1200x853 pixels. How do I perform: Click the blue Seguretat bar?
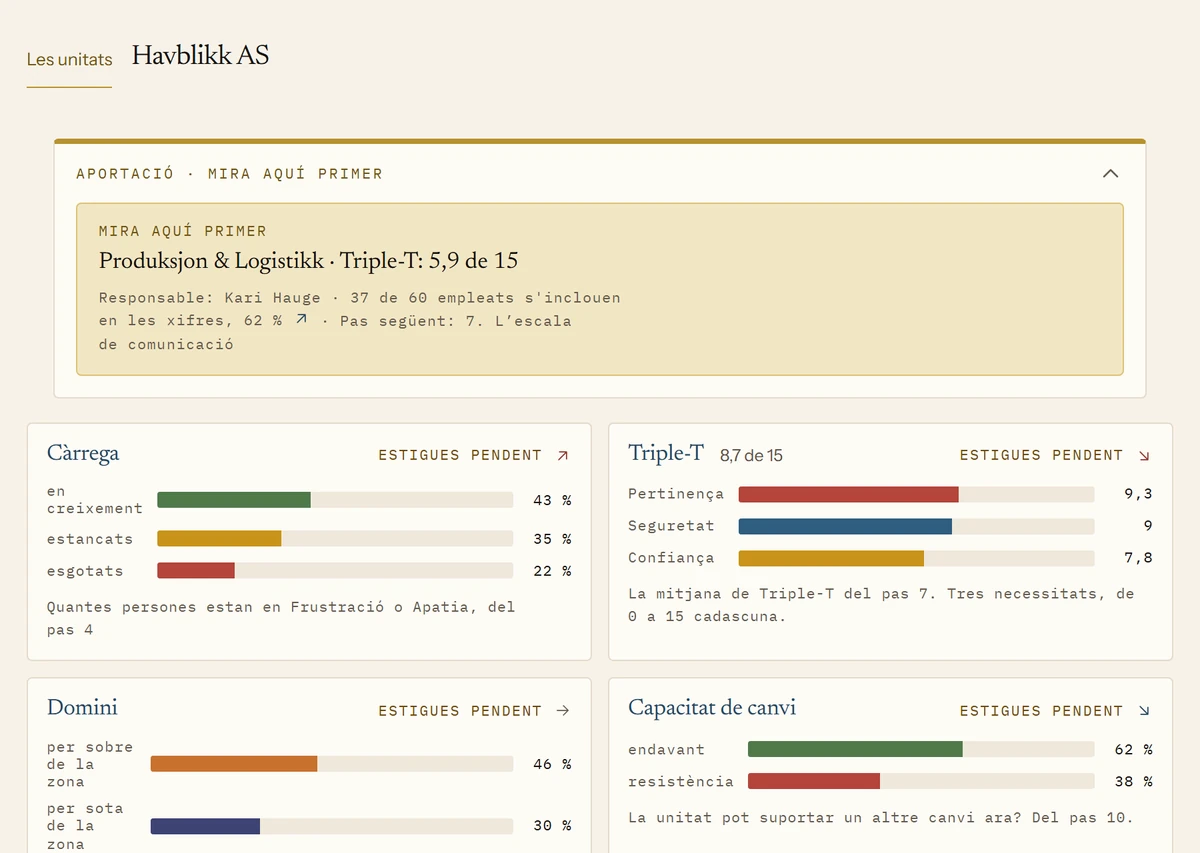(x=845, y=526)
